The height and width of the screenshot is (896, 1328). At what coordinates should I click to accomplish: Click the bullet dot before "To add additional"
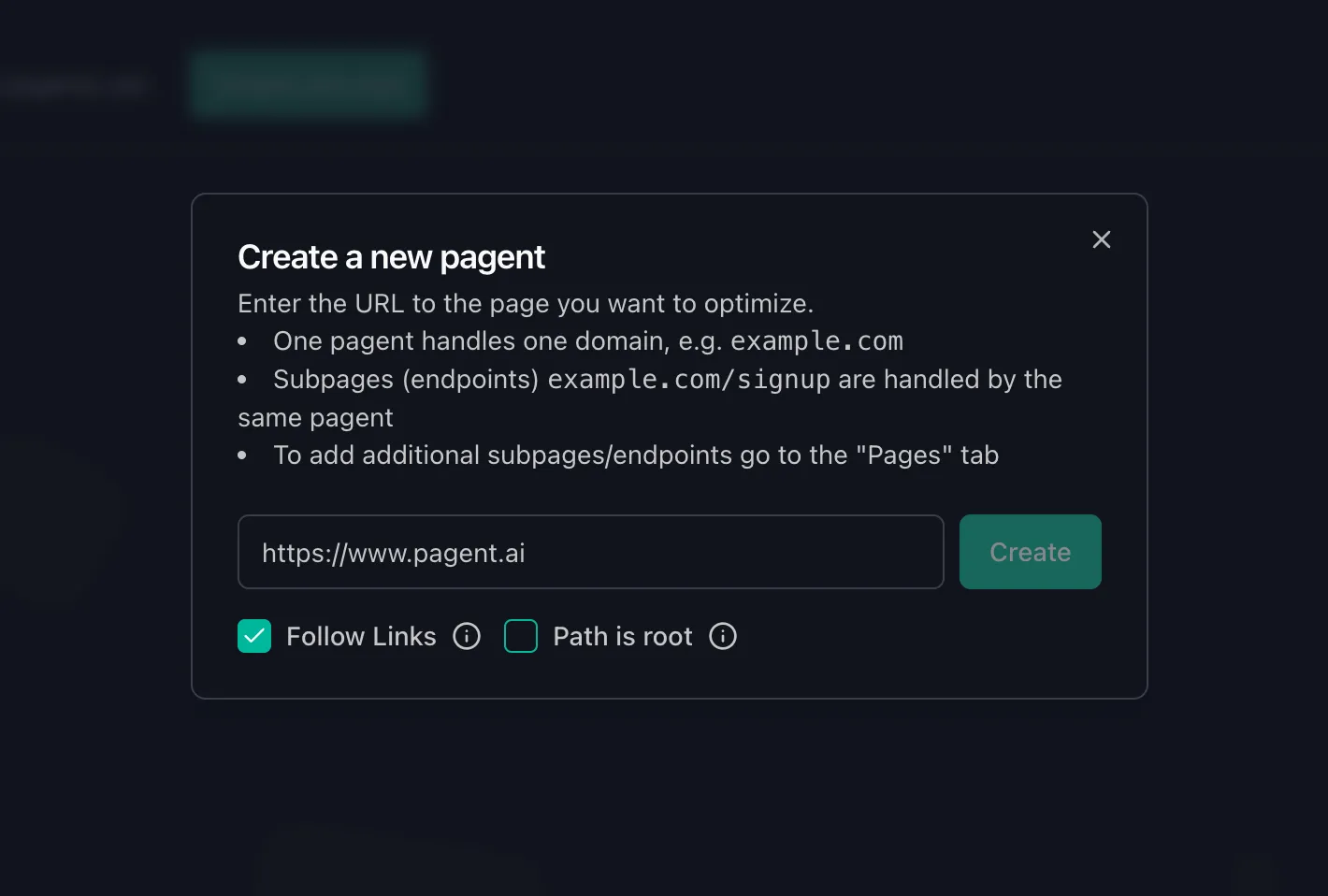click(x=242, y=455)
